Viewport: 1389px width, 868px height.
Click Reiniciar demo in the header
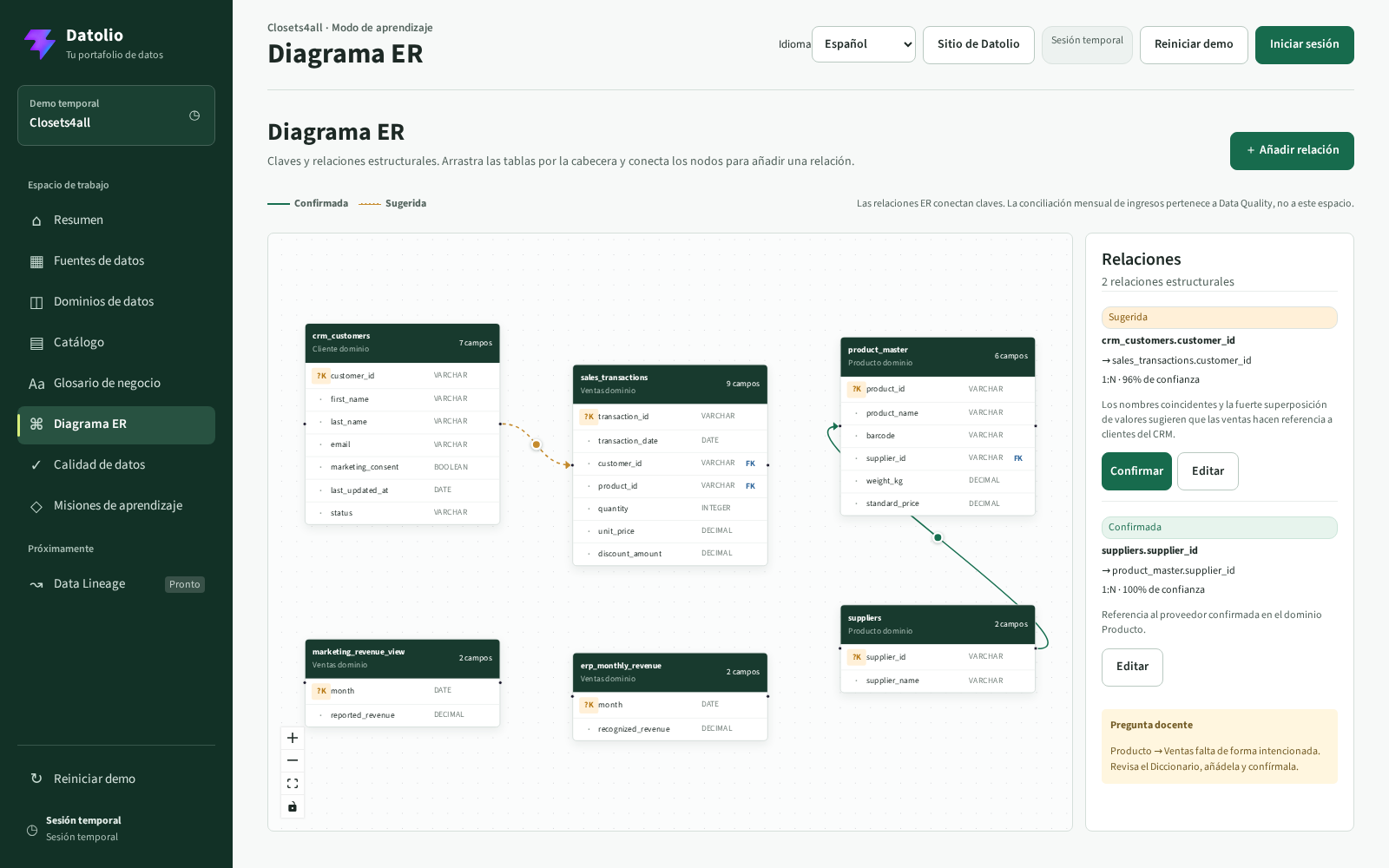point(1194,44)
